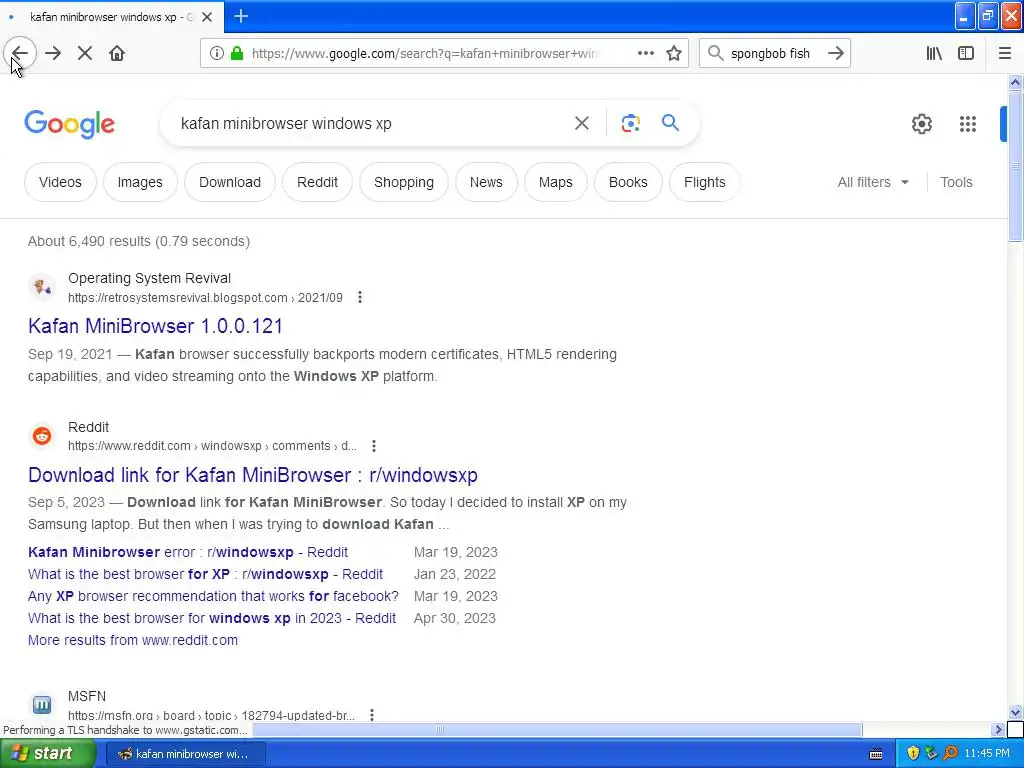
Task: Search by image with Google Lens
Action: 630,123
